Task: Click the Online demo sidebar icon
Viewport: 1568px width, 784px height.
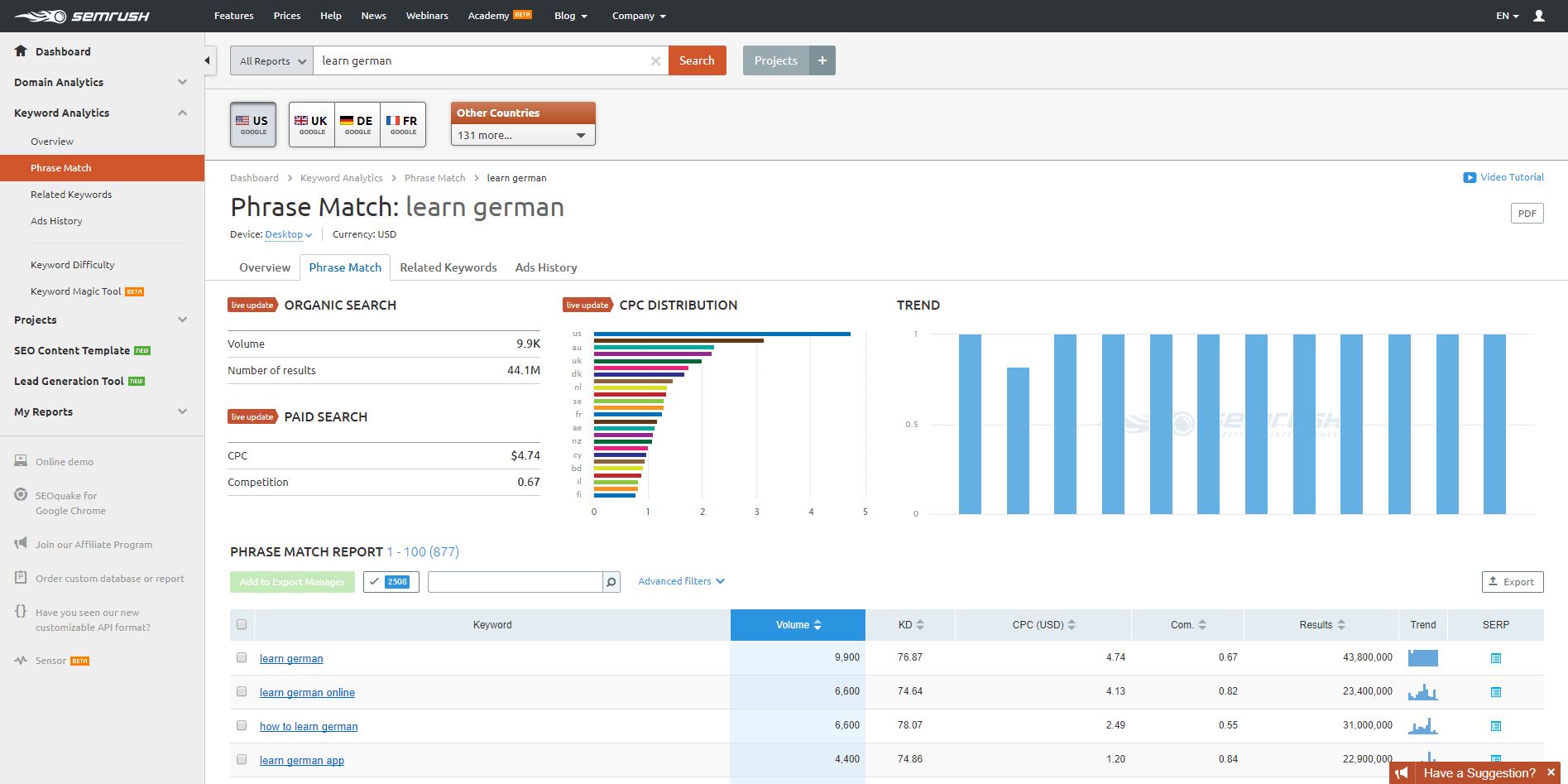Action: click(x=21, y=461)
